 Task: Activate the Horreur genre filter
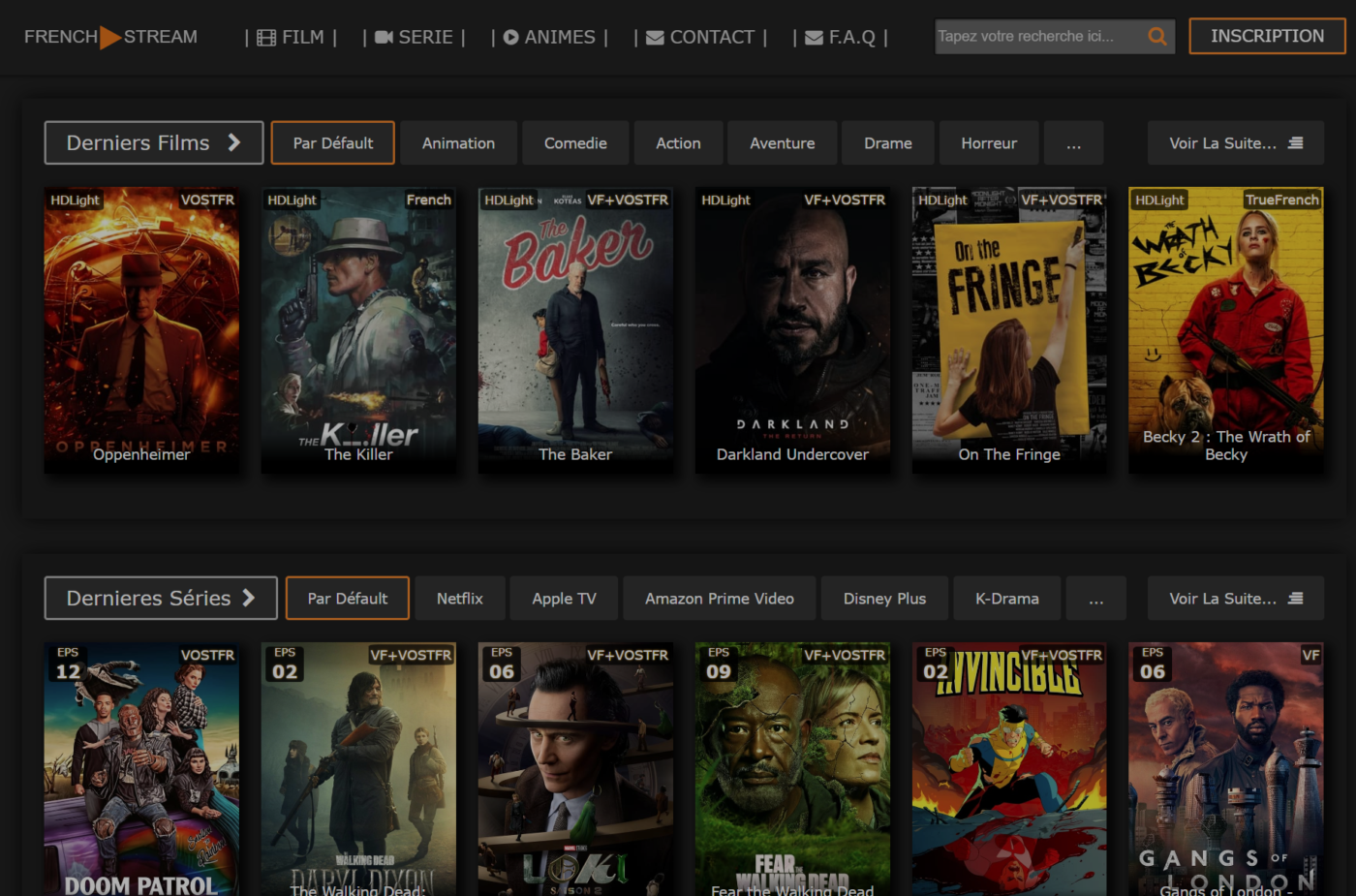989,141
